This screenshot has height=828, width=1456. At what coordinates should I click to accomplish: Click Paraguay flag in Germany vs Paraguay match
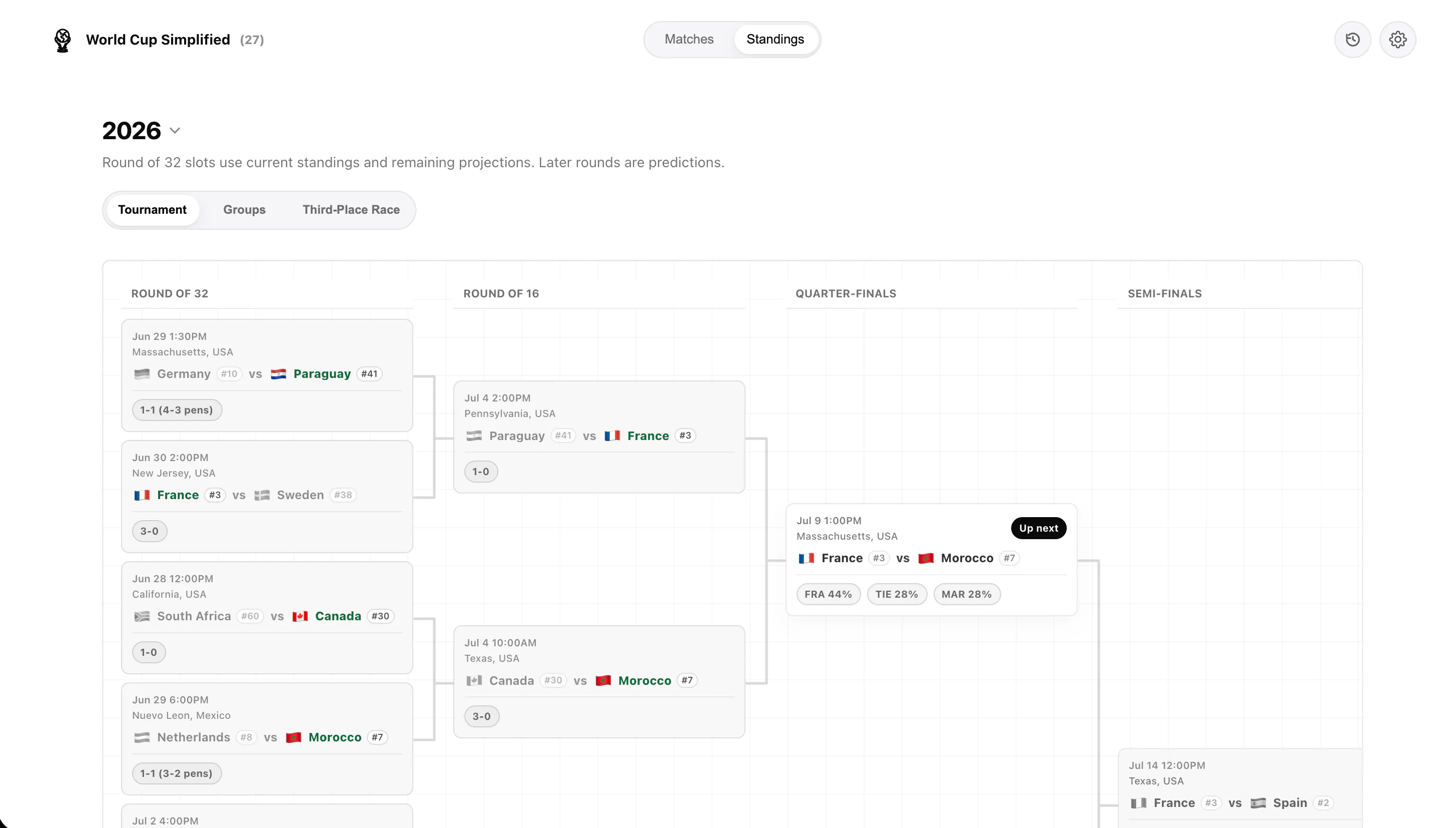(x=279, y=373)
